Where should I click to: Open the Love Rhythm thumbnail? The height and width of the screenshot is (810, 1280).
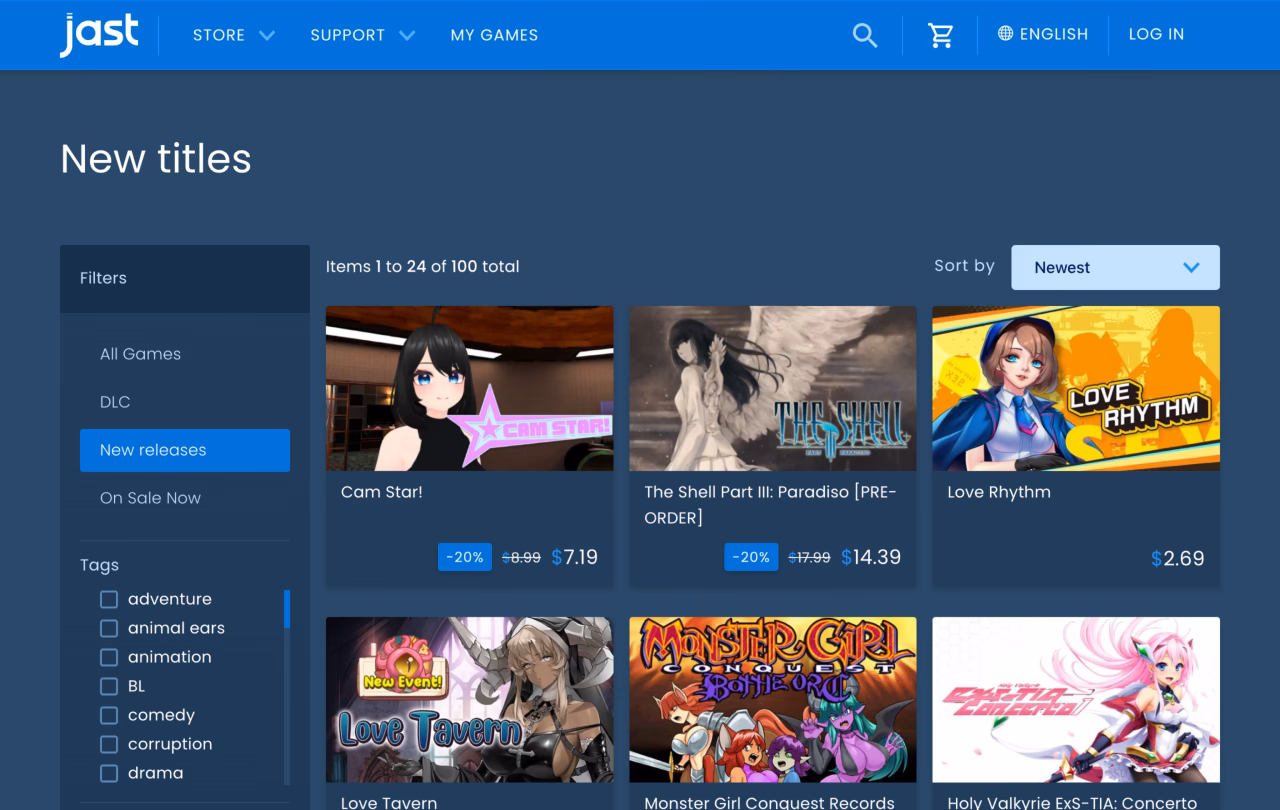1076,388
